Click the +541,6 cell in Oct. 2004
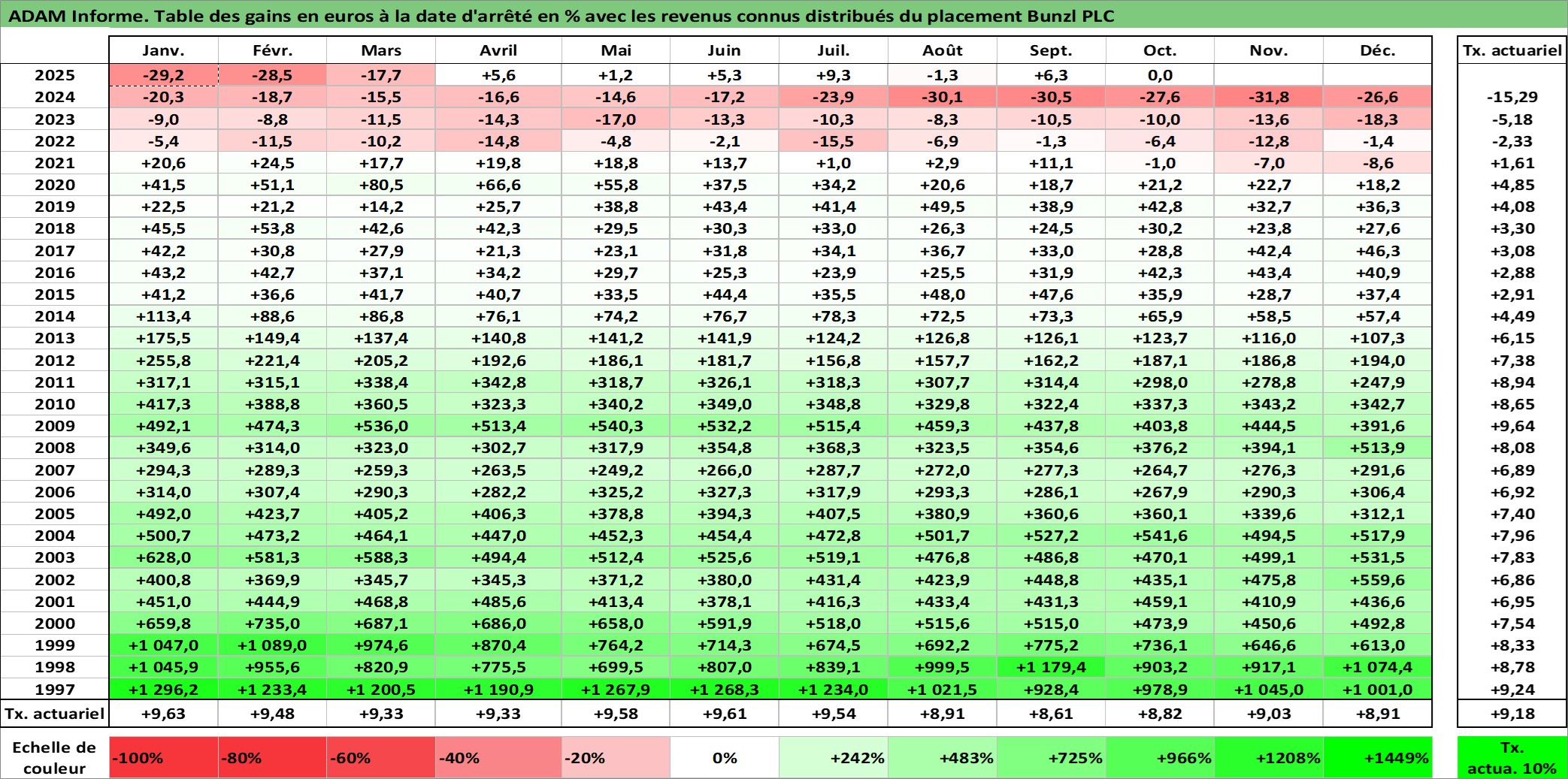 [x=1160, y=536]
